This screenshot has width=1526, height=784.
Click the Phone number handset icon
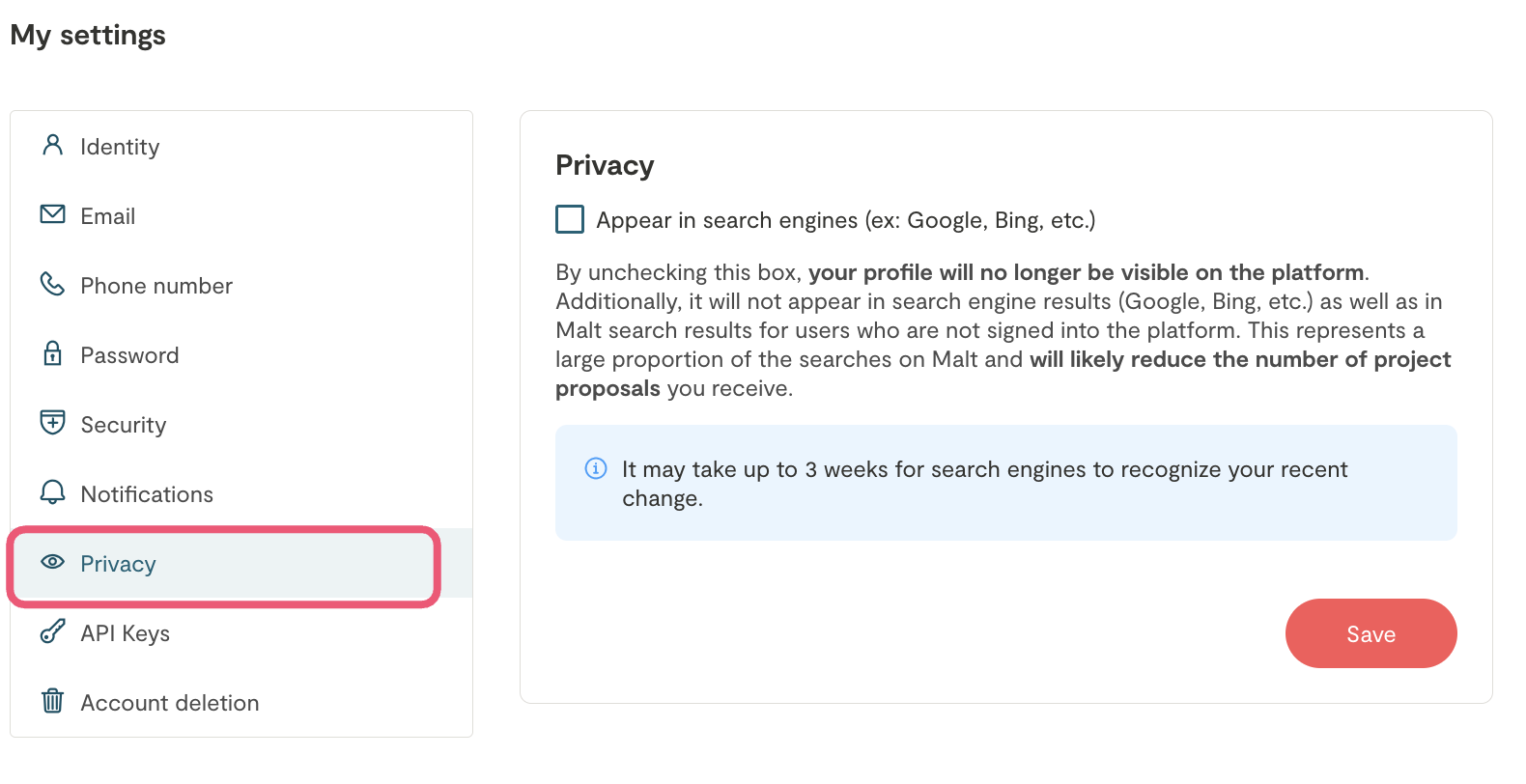tap(52, 284)
